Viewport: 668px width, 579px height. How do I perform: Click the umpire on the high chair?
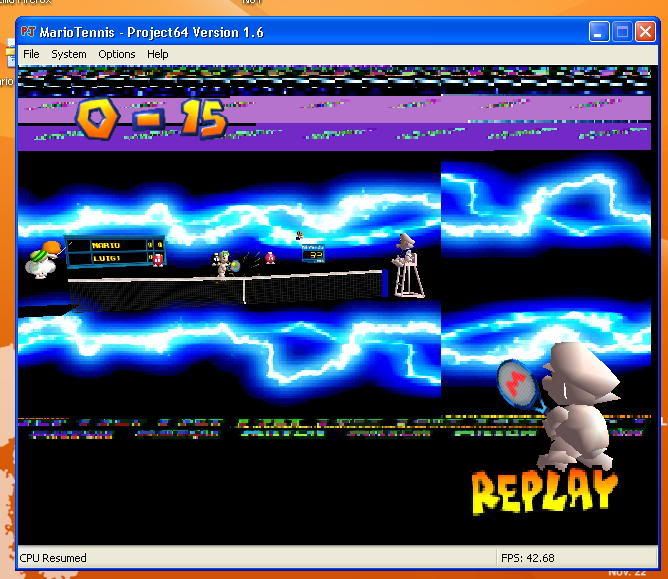406,248
